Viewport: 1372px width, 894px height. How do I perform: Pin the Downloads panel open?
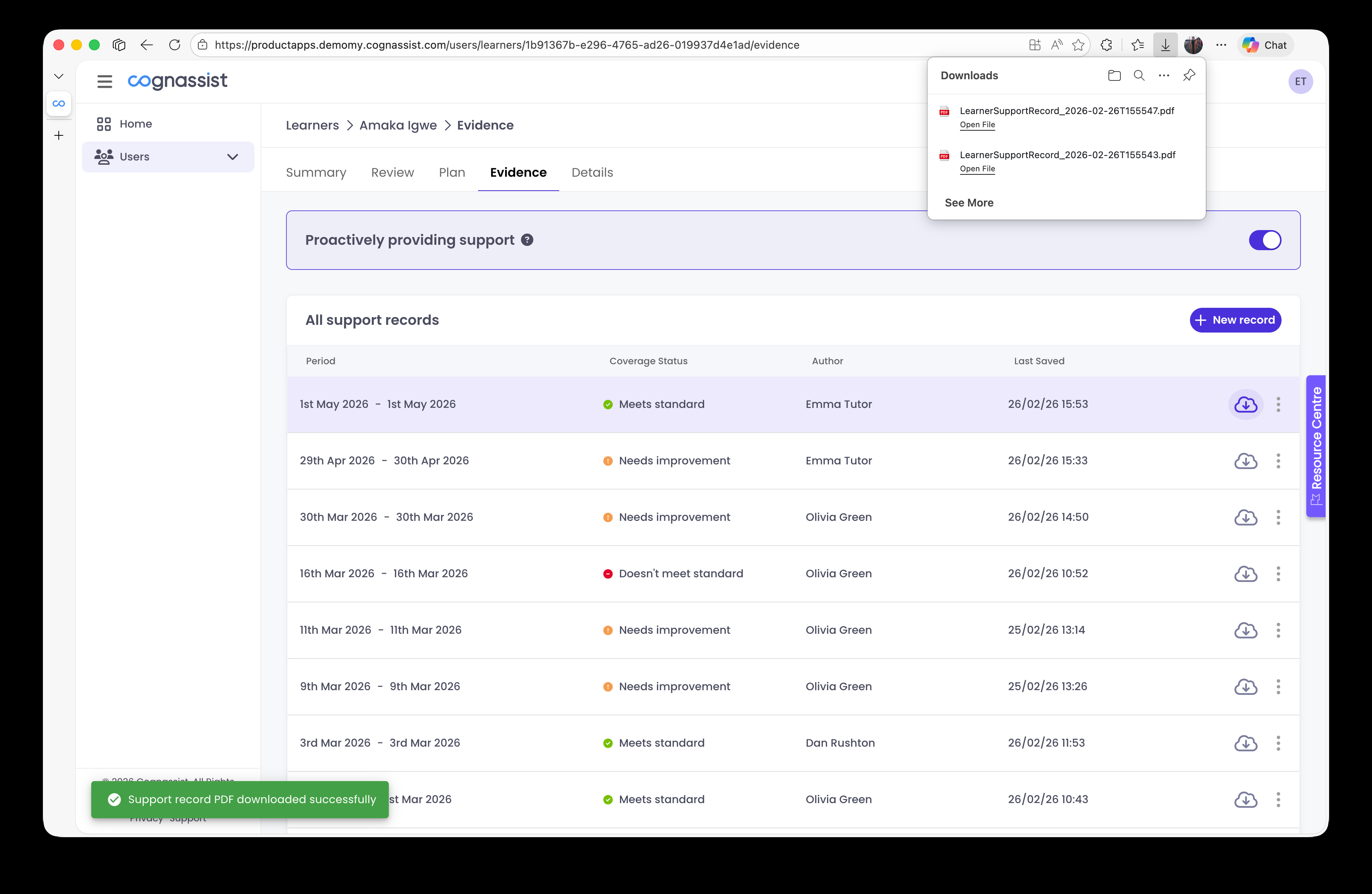pyautogui.click(x=1189, y=75)
